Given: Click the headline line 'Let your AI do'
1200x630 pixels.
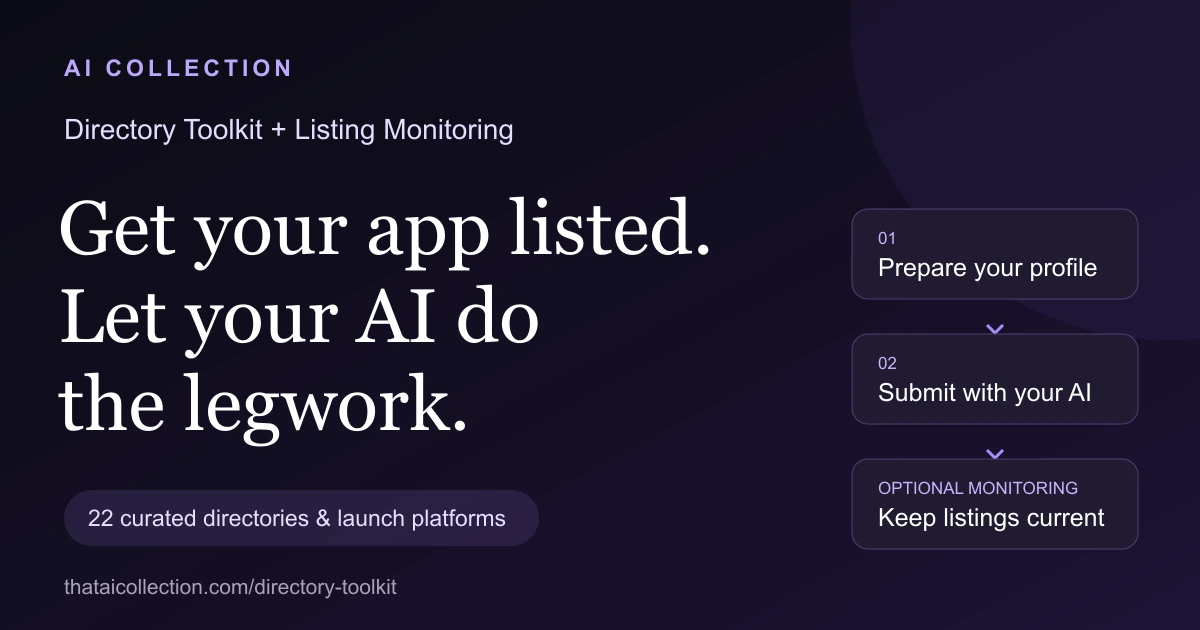Looking at the screenshot, I should click(x=299, y=320).
